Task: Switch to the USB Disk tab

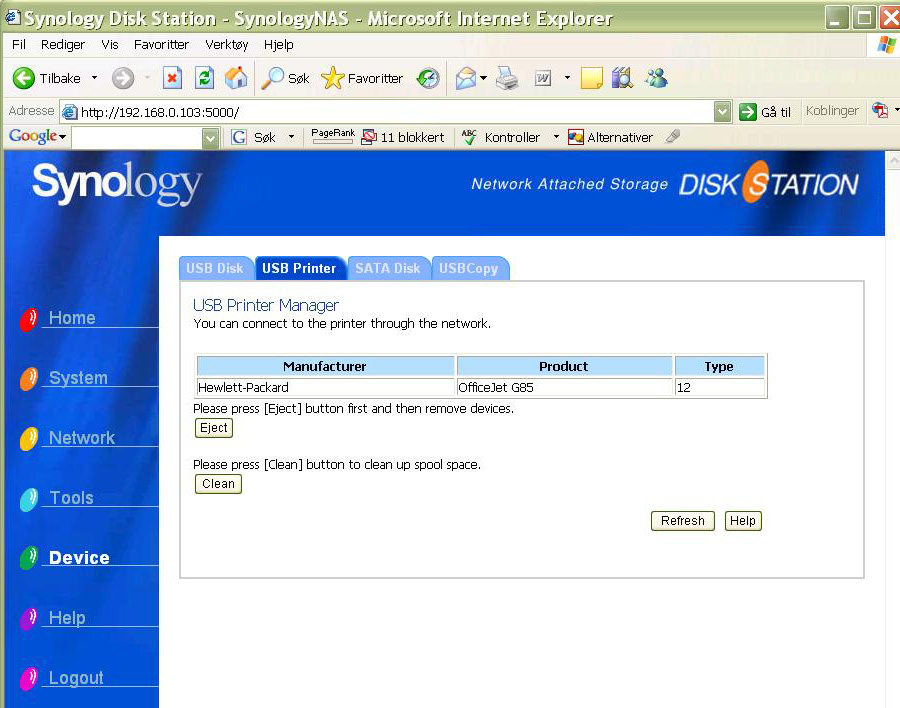Action: (x=215, y=268)
